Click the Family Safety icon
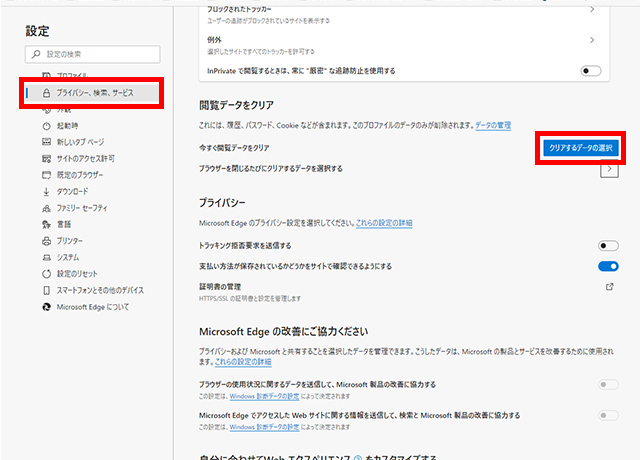Screen dimensions: 640x460 pos(47,208)
